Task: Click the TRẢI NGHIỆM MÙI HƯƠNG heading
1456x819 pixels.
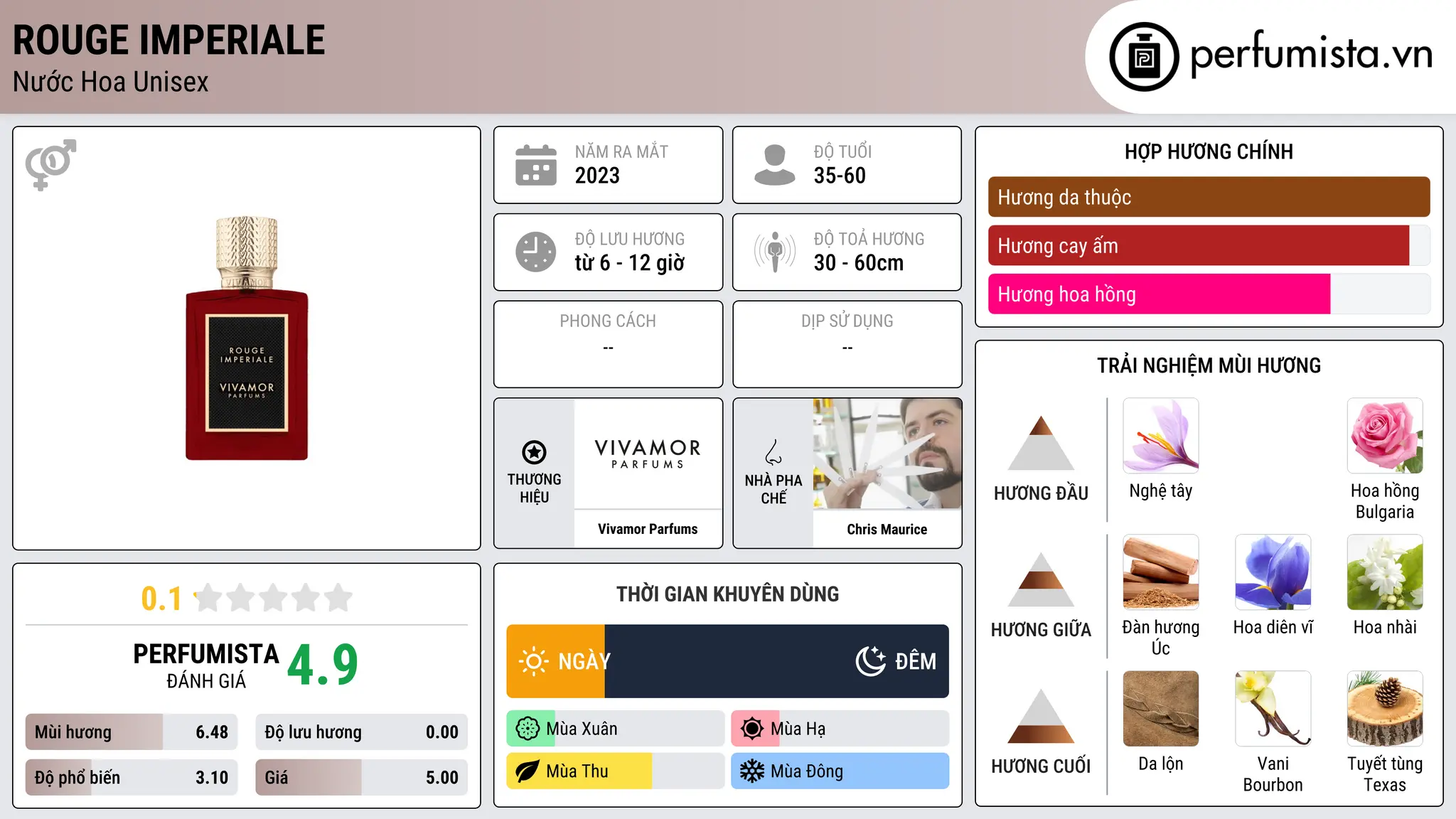Action: click(x=1209, y=365)
